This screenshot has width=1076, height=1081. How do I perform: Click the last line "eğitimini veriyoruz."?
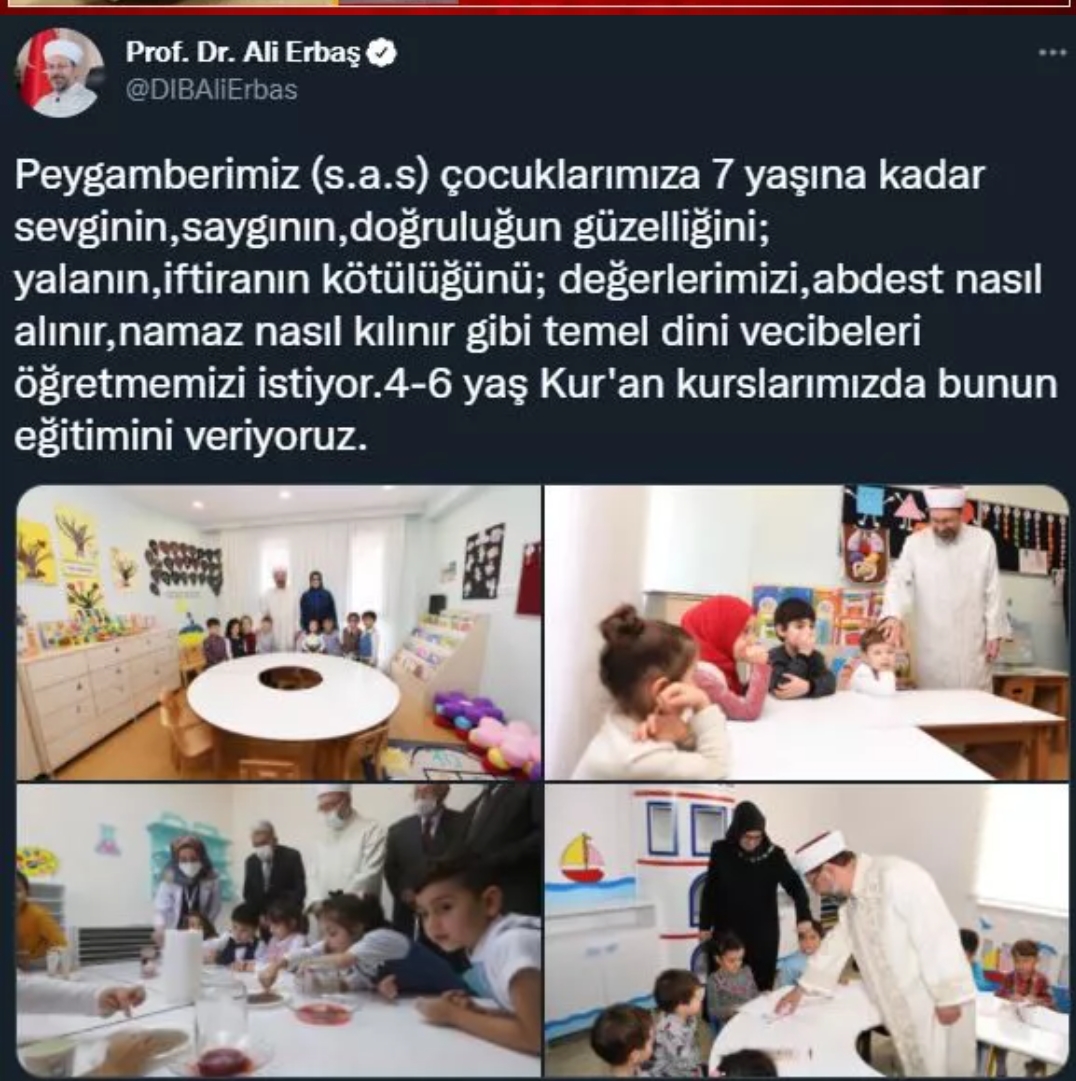[x=191, y=437]
